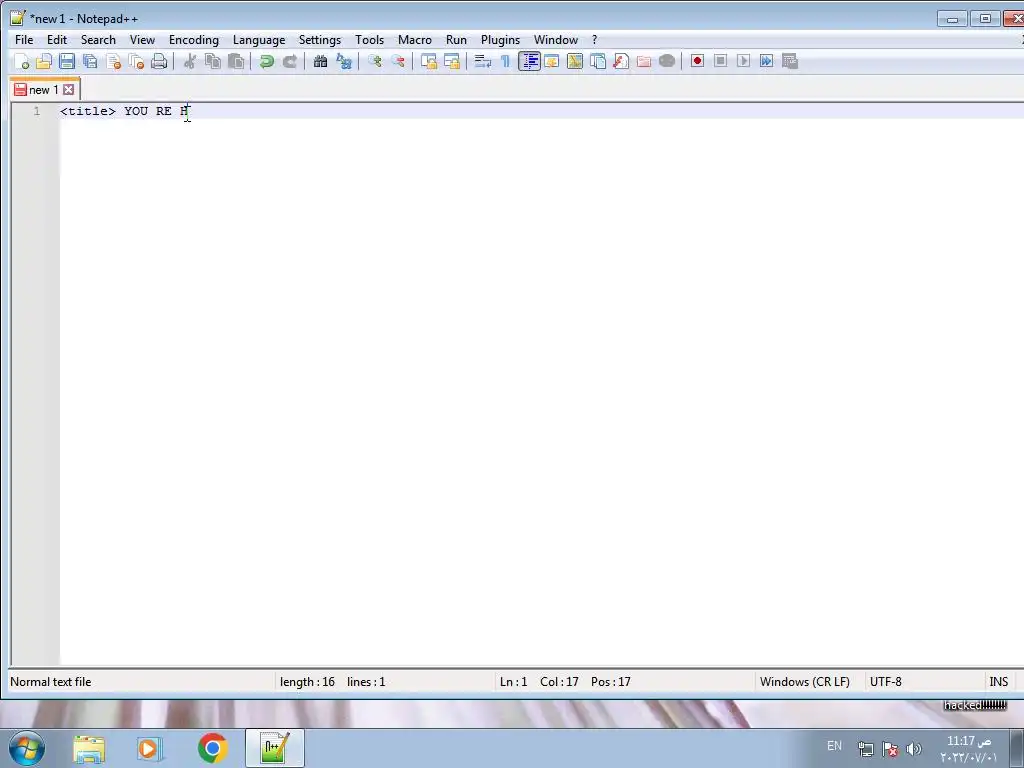Click the Document List toolbar icon
The width and height of the screenshot is (1024, 768).
coord(598,61)
